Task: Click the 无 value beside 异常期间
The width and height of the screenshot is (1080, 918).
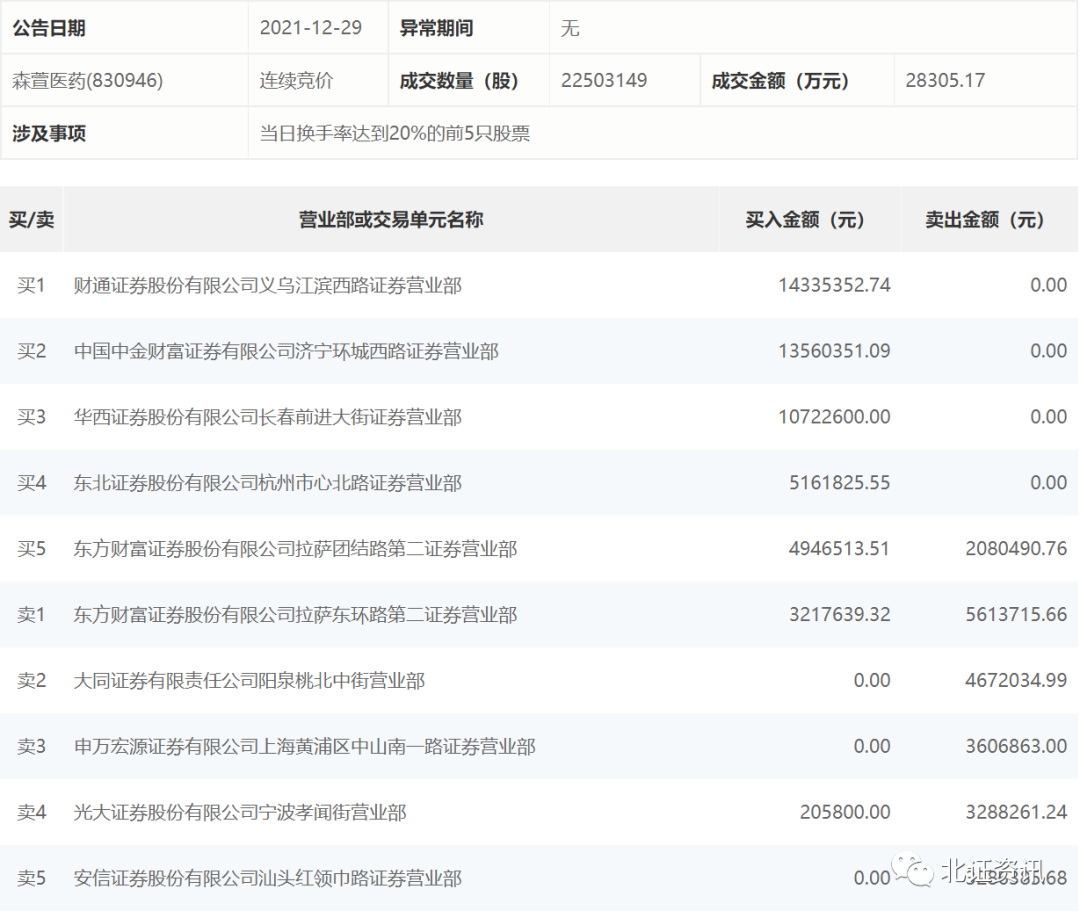Action: [x=570, y=28]
